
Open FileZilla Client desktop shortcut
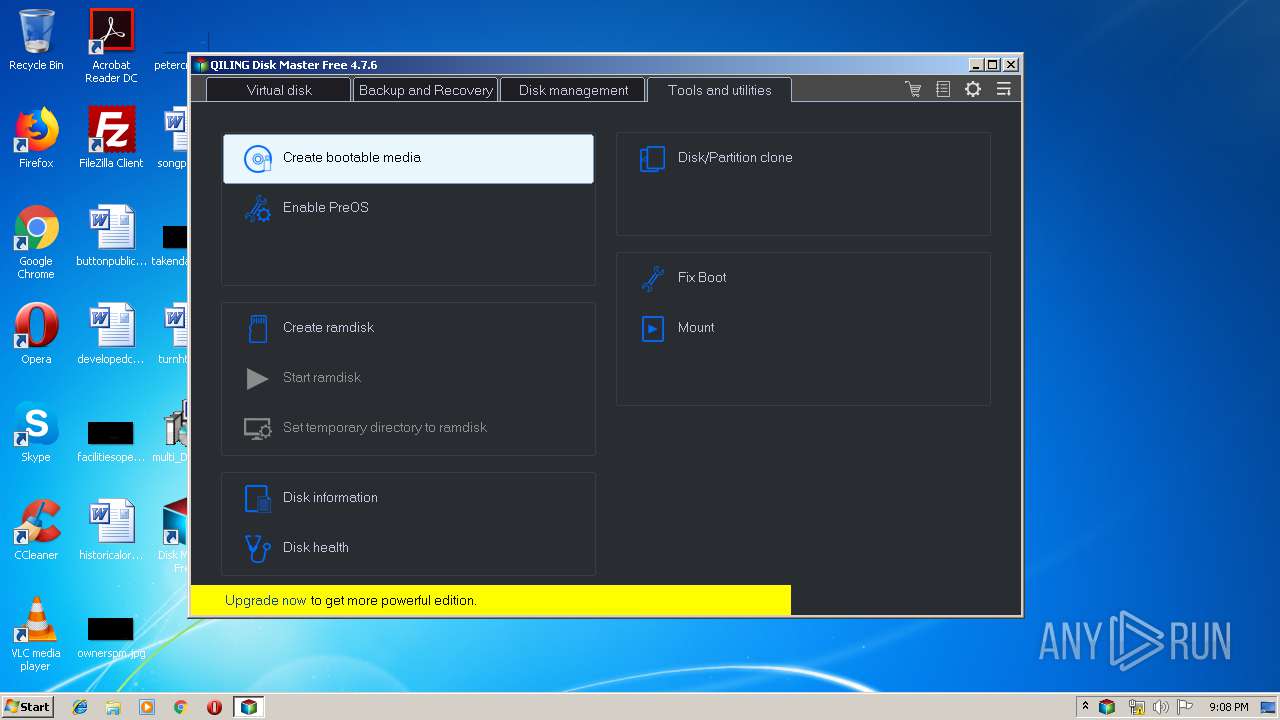[111, 138]
